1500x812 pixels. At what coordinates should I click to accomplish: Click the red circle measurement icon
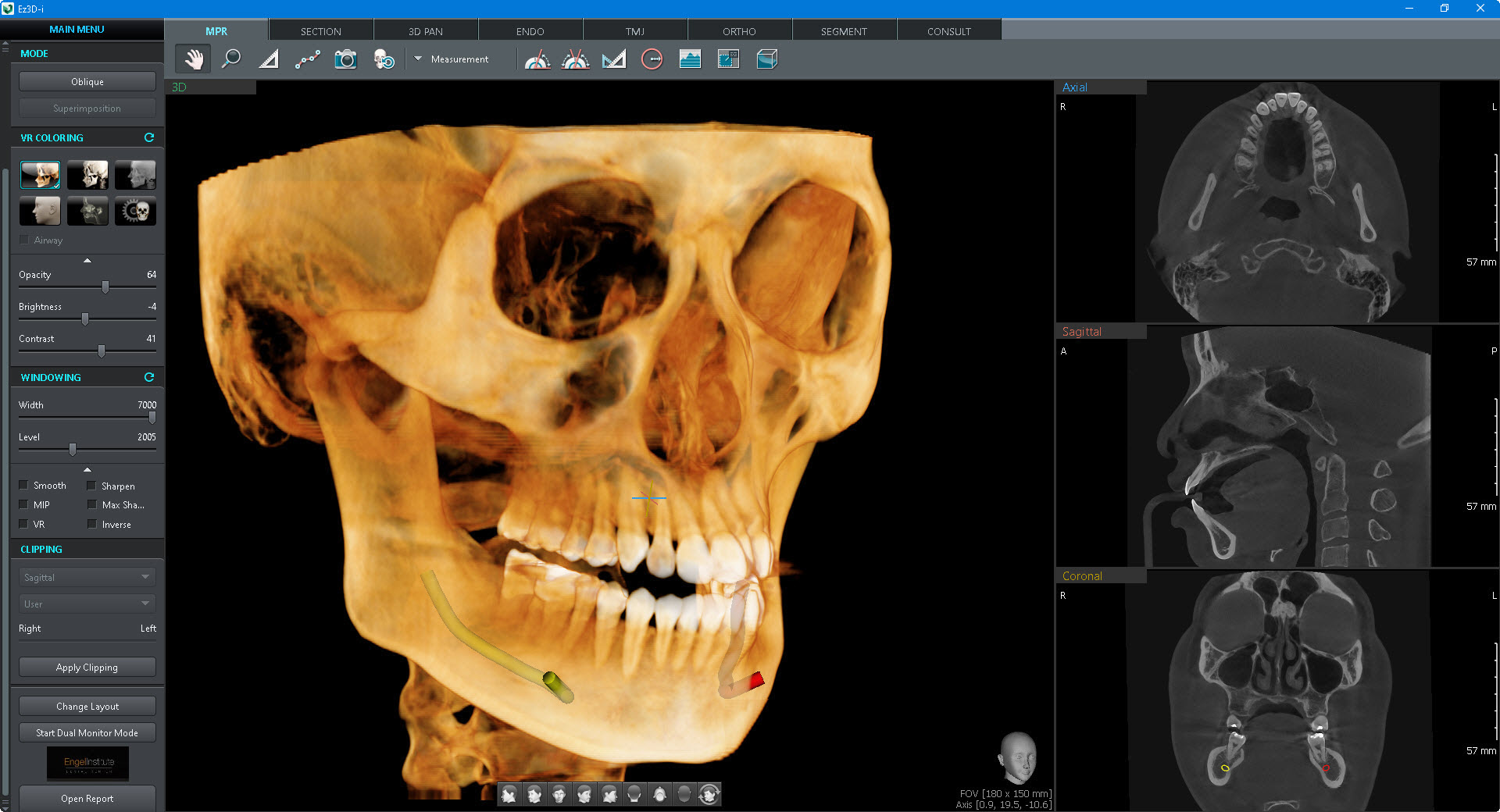coord(652,59)
